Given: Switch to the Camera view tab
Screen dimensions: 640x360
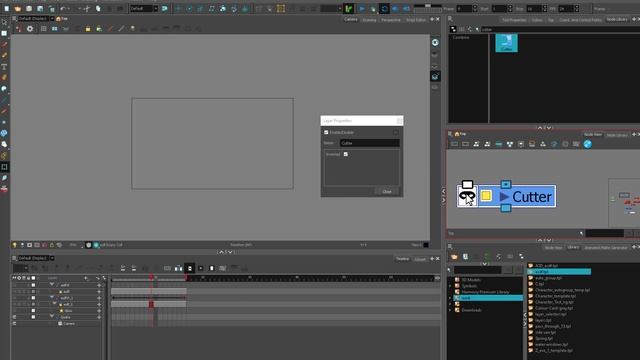Looking at the screenshot, I should coord(351,19).
